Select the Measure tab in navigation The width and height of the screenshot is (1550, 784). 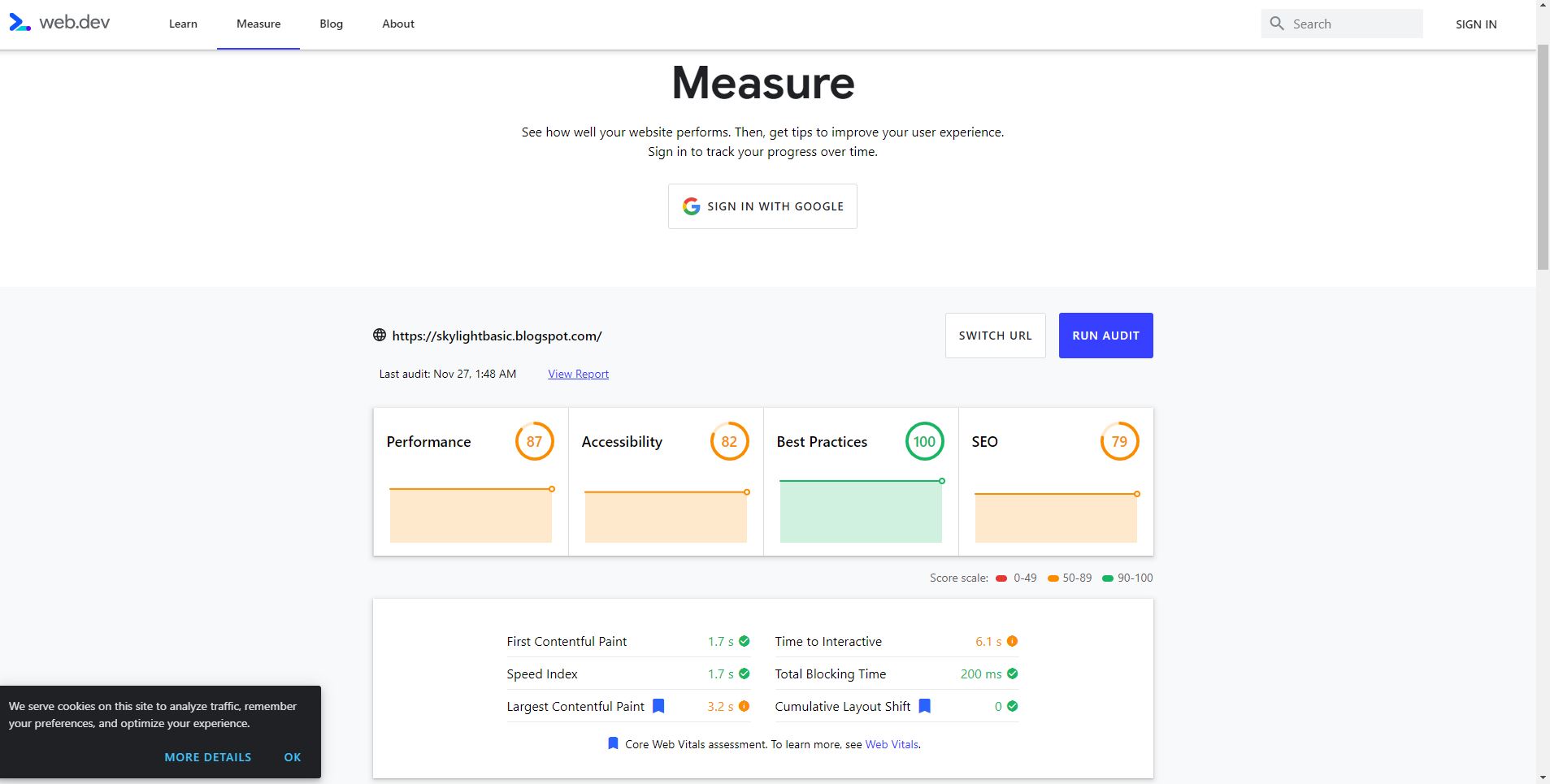click(258, 24)
